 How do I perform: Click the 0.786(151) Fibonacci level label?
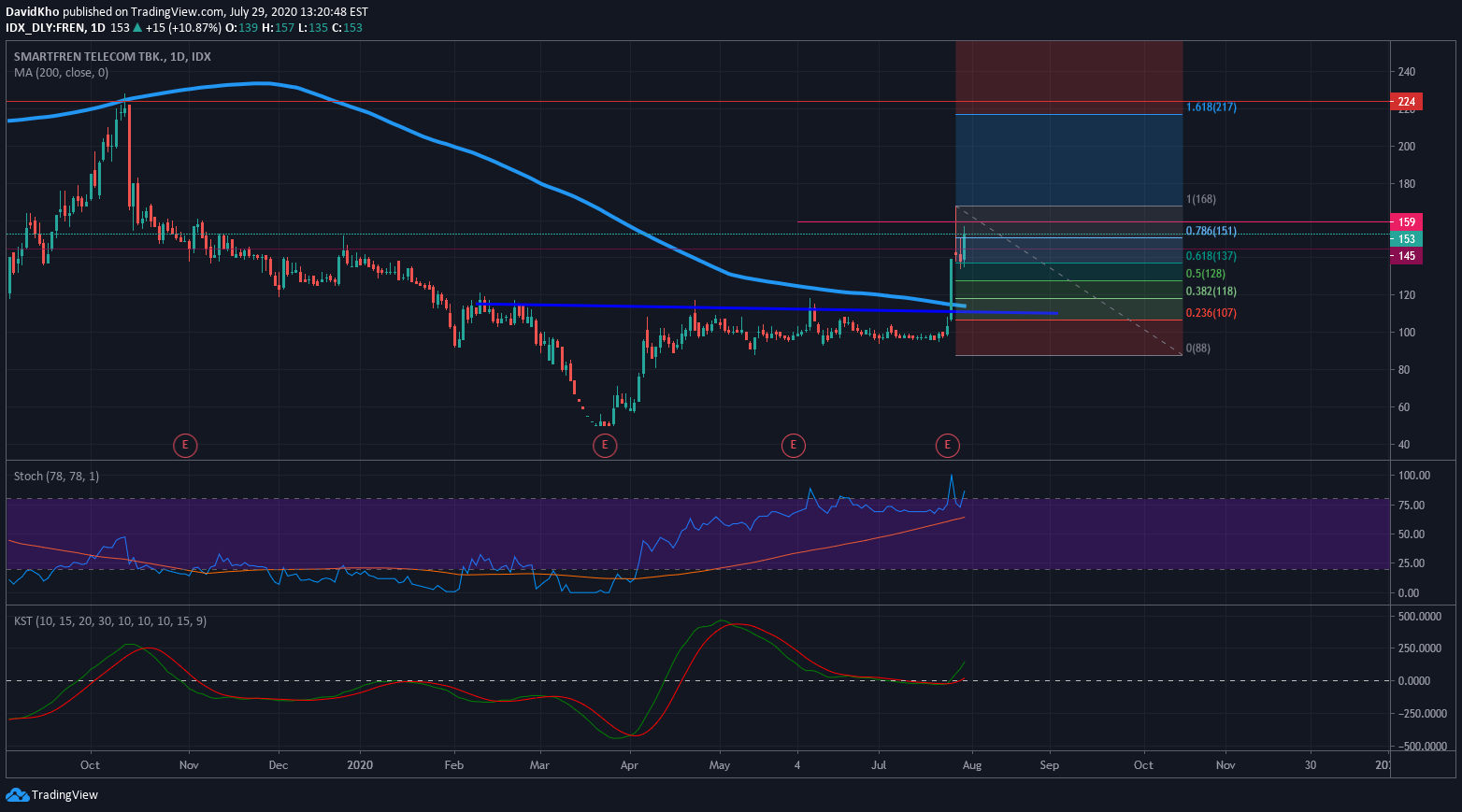click(x=1211, y=231)
